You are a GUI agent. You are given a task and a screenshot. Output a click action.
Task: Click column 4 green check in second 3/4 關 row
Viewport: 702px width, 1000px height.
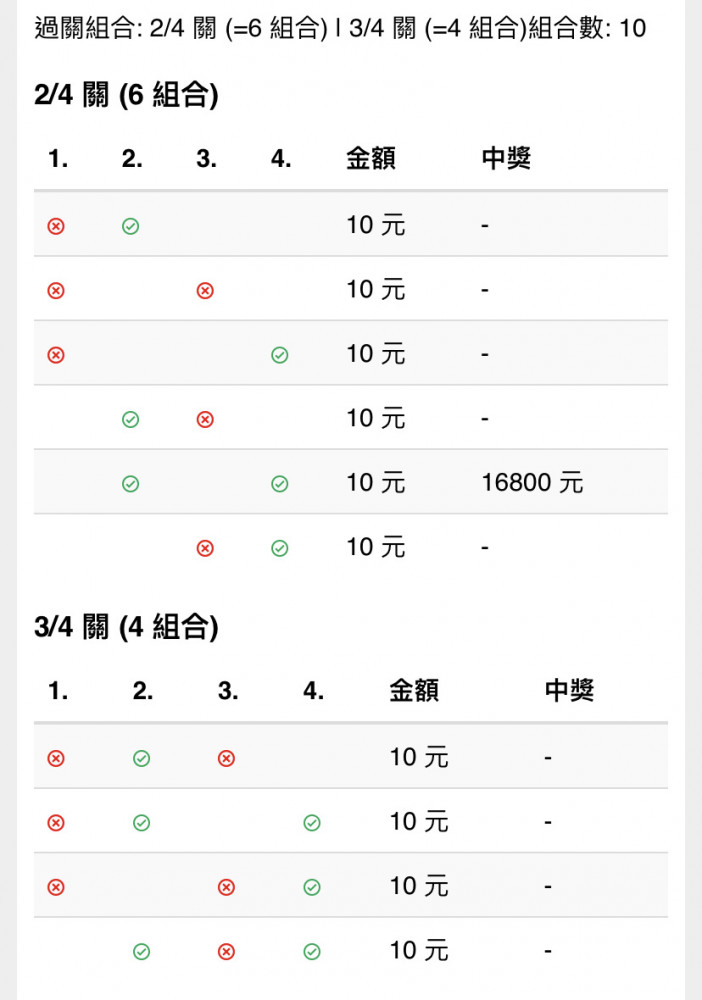pos(312,823)
